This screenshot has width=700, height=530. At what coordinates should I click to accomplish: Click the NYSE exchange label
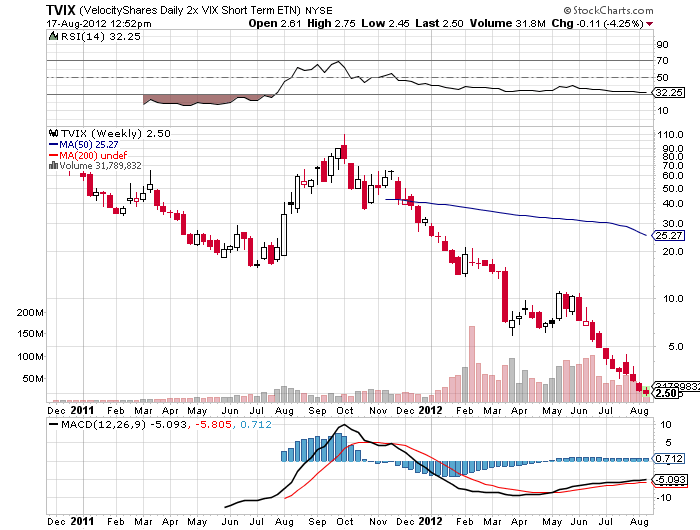pos(319,11)
